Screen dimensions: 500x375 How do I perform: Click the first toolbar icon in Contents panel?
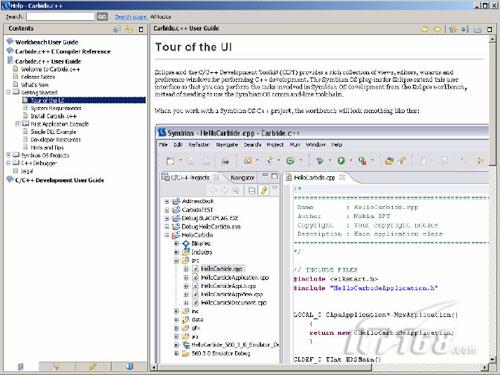(x=116, y=29)
